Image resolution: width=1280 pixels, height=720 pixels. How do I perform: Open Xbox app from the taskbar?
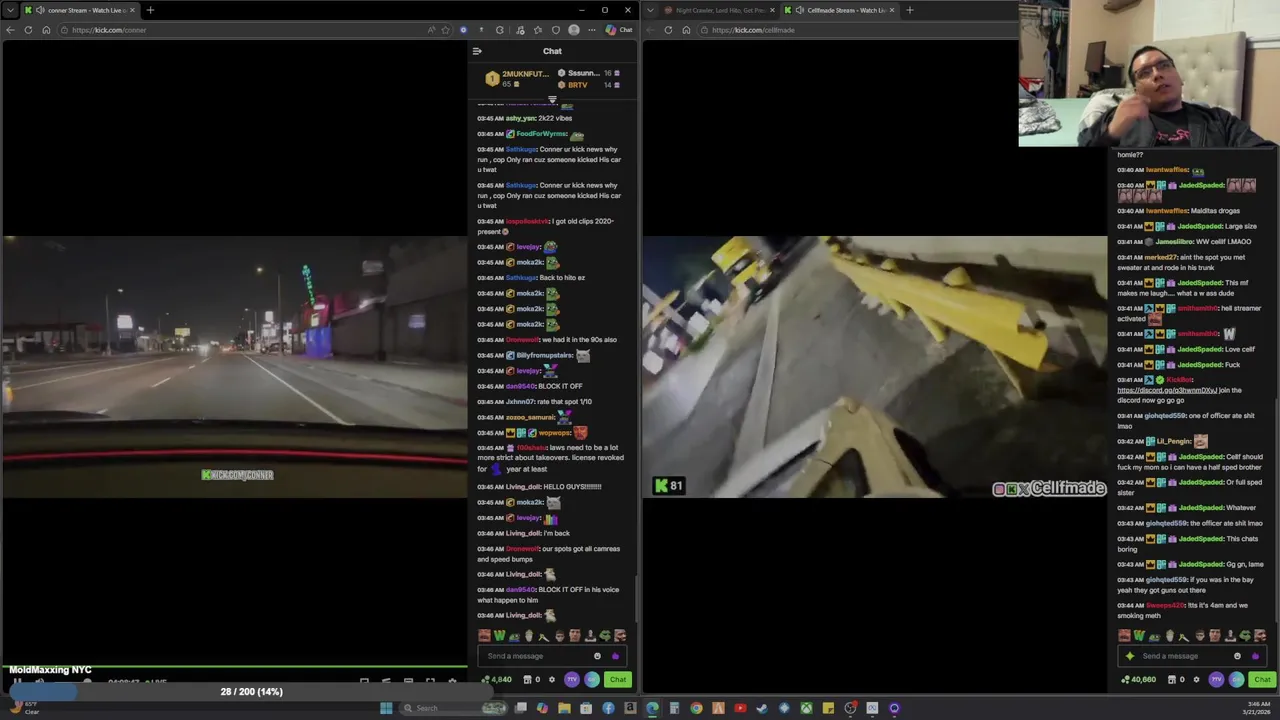[x=806, y=708]
